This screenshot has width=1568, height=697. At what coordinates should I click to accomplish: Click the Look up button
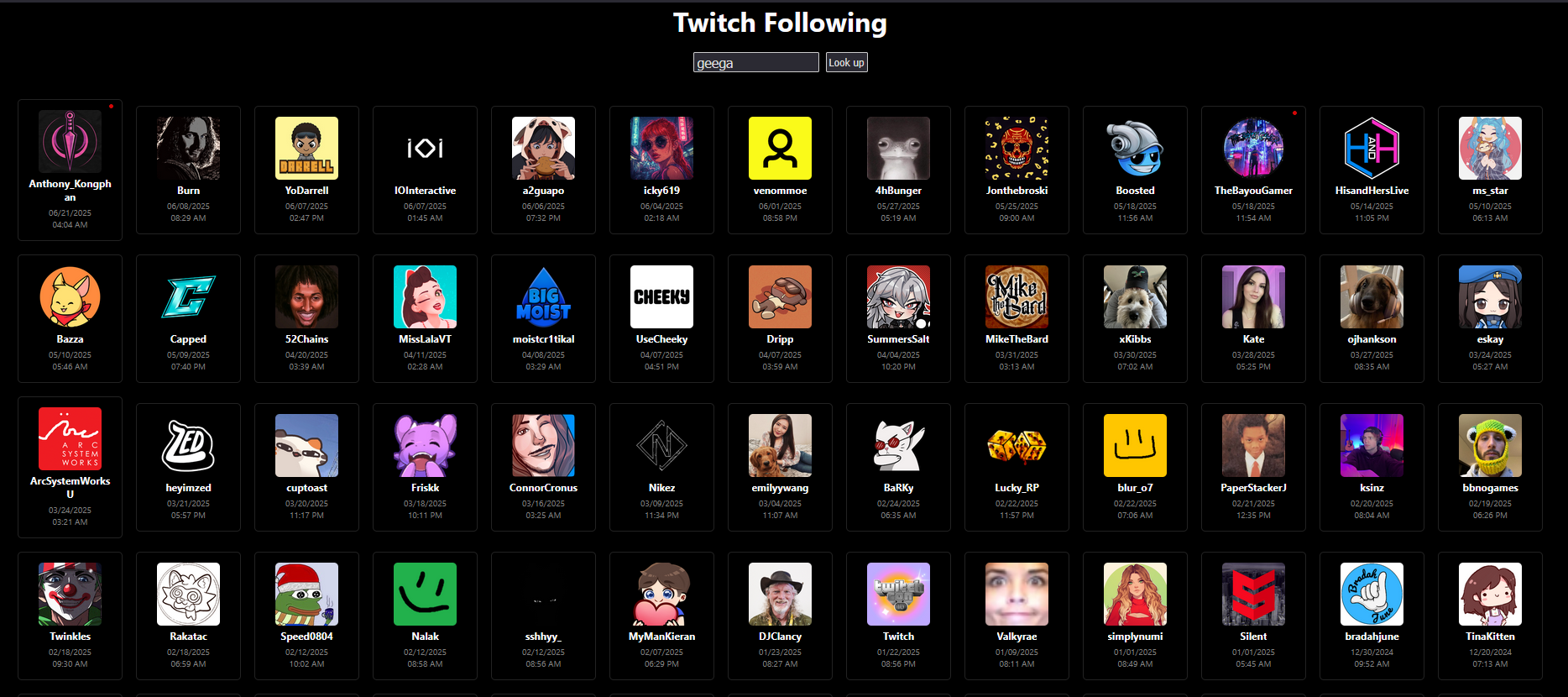click(x=846, y=62)
